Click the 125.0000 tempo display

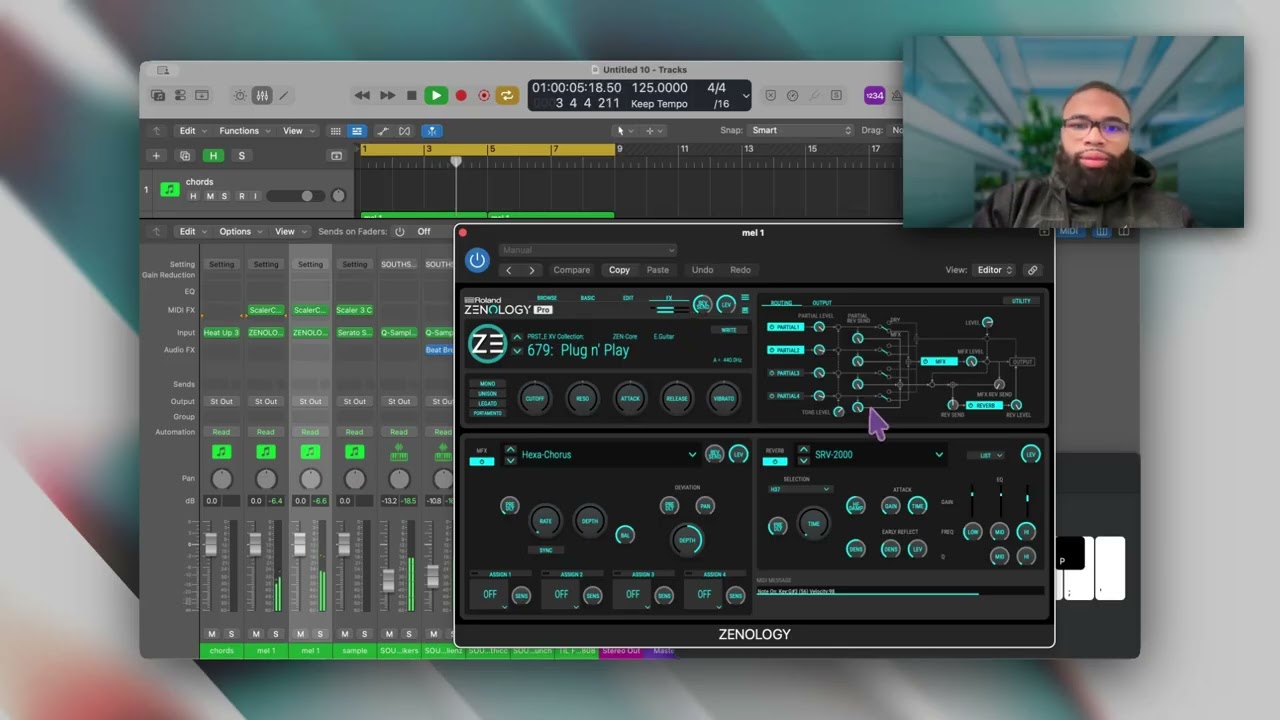coord(659,88)
